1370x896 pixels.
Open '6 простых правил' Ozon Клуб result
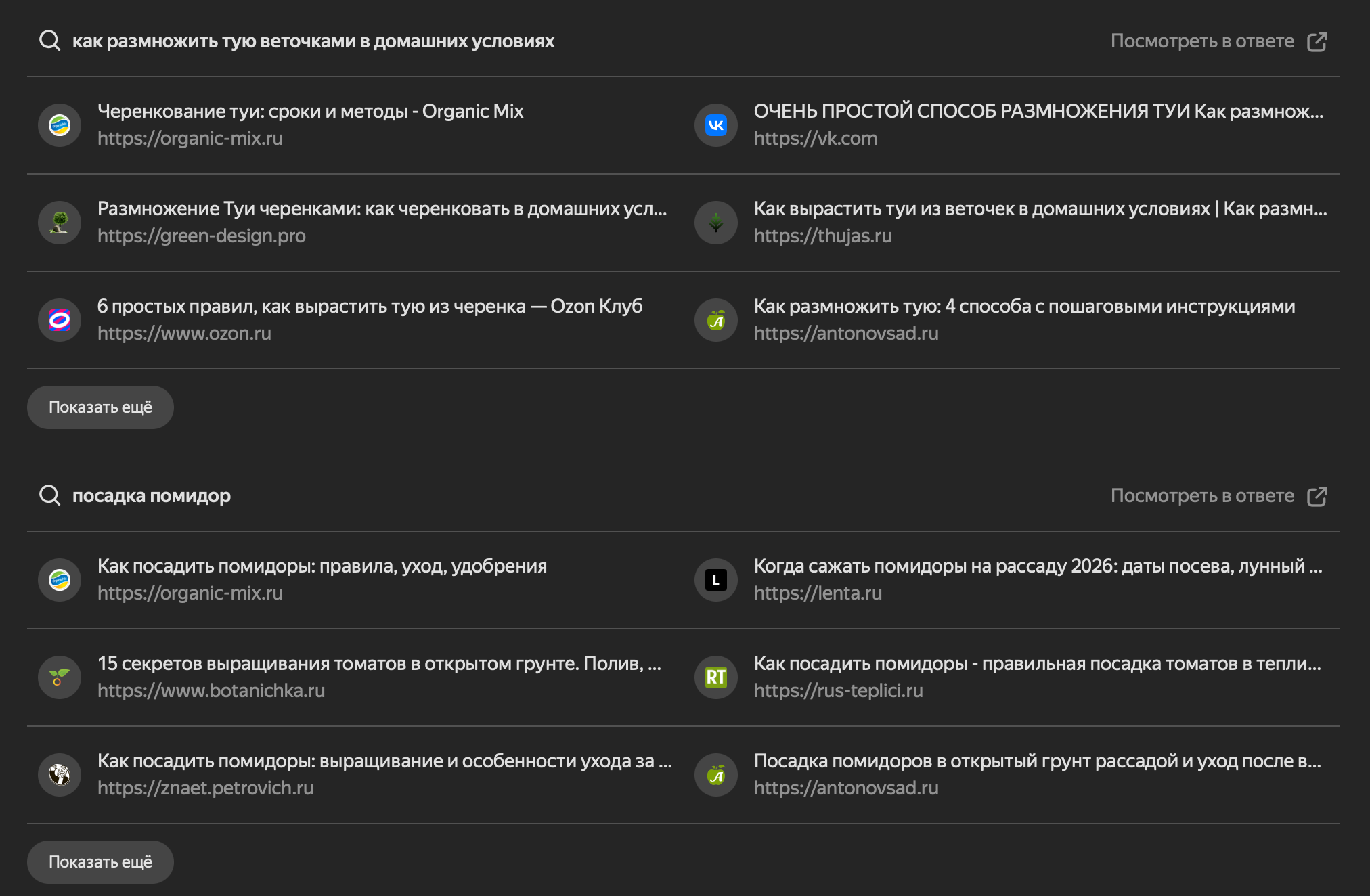[x=370, y=306]
